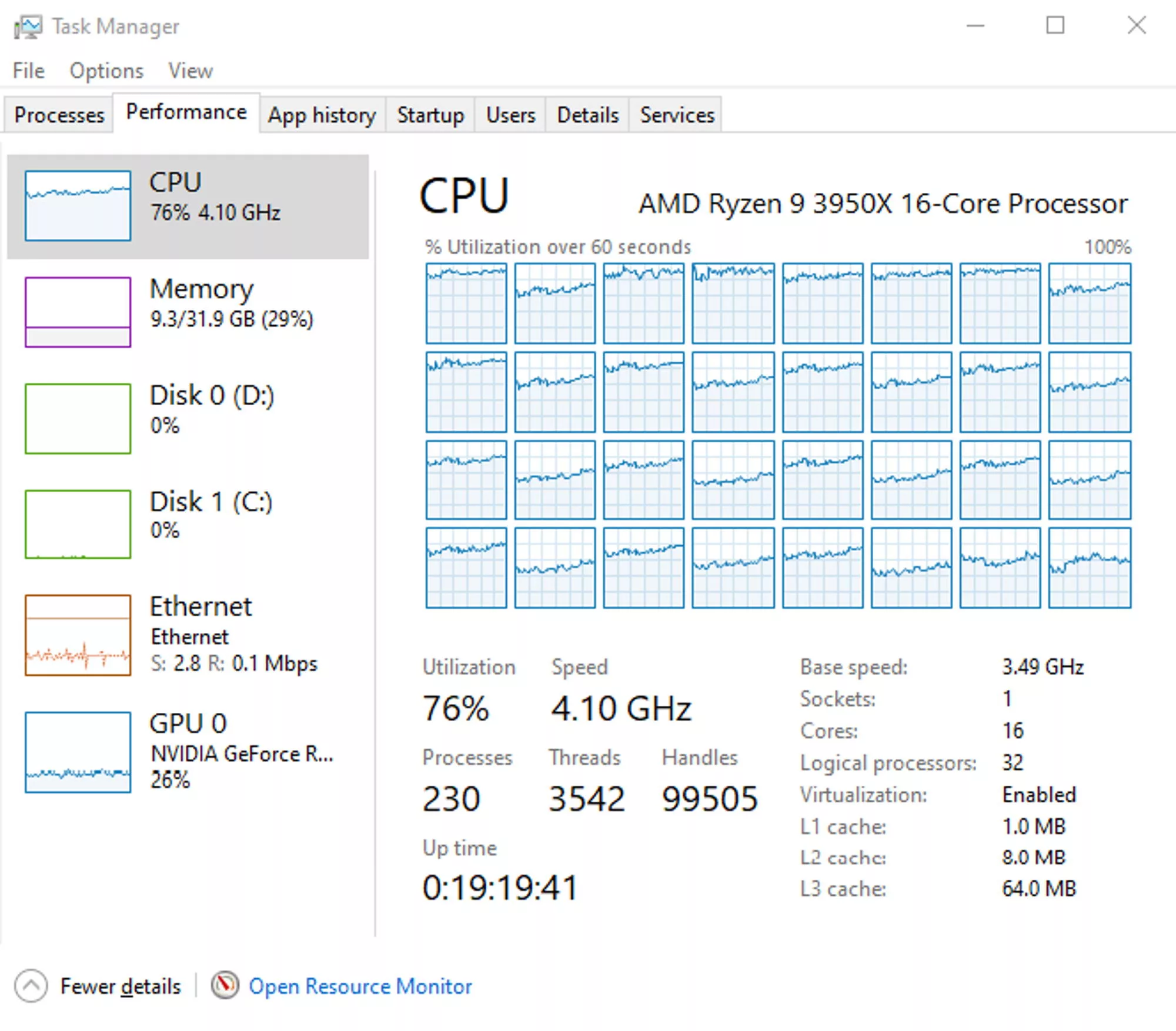The height and width of the screenshot is (1031, 1176).
Task: Select the CPU mini graph in sidebar
Action: 78,206
